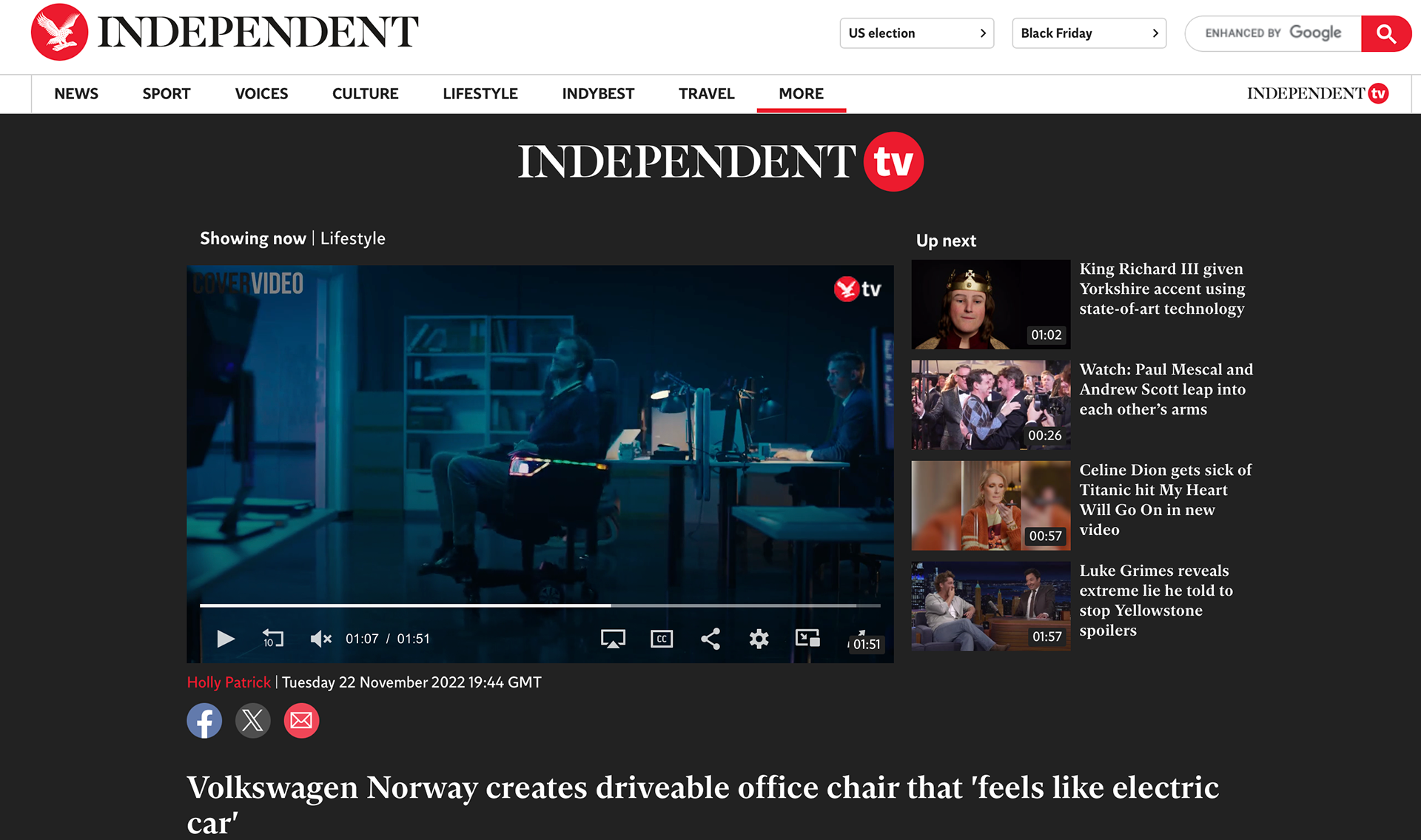Share the article on X

[253, 720]
